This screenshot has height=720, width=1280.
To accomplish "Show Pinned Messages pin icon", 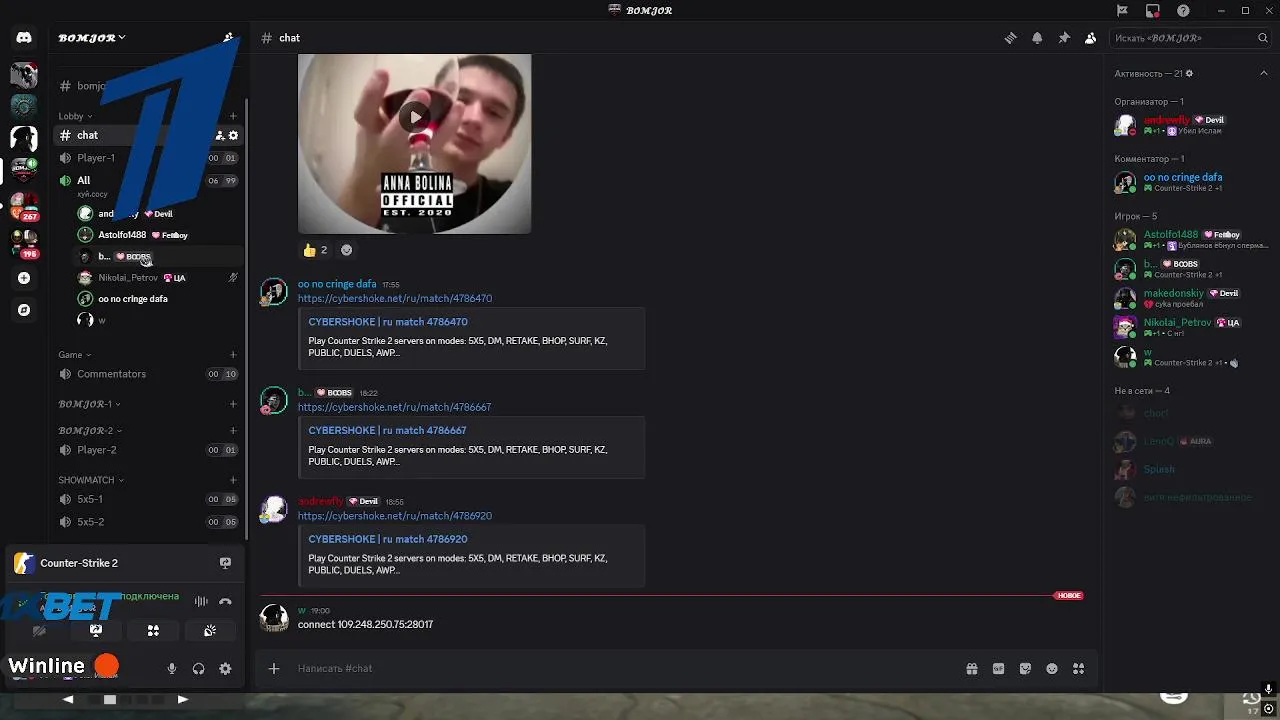I will (x=1064, y=38).
